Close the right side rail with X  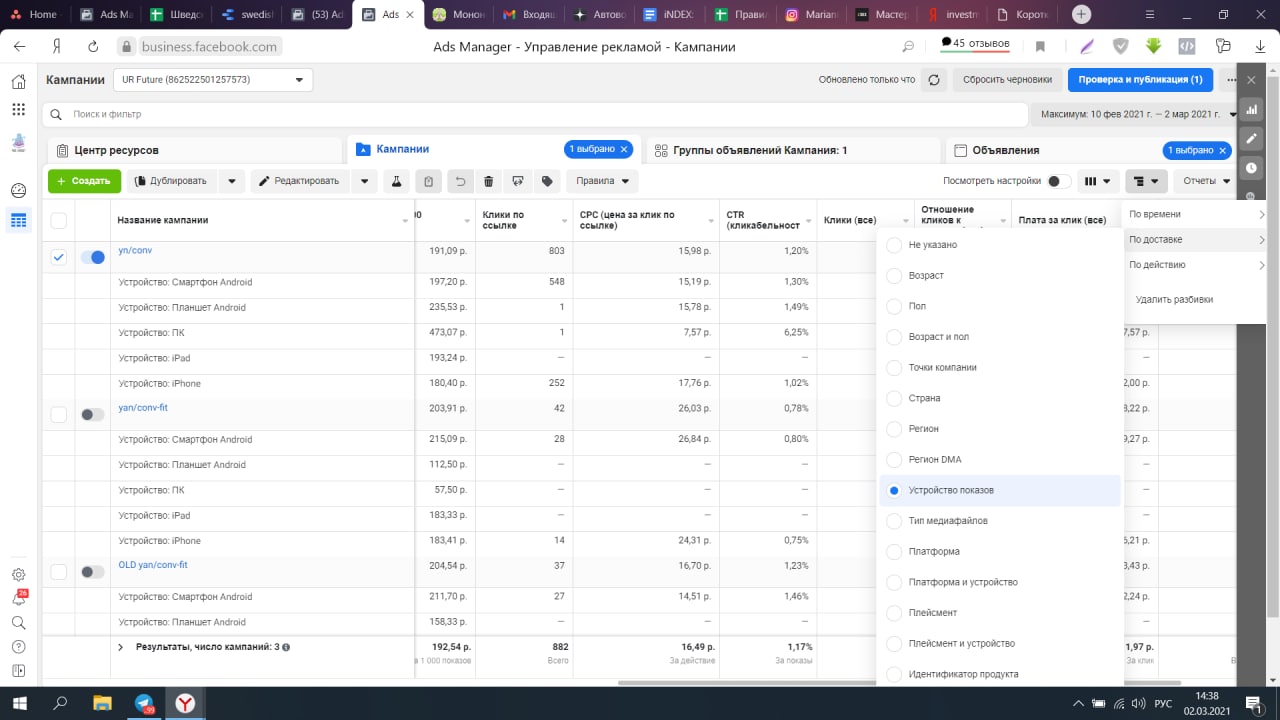pos(1251,80)
